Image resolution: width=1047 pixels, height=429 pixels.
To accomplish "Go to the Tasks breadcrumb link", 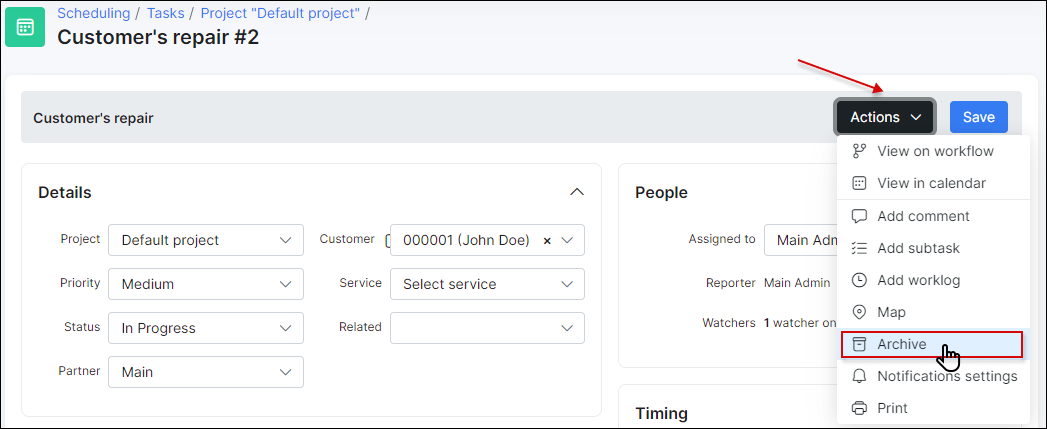I will tap(166, 13).
